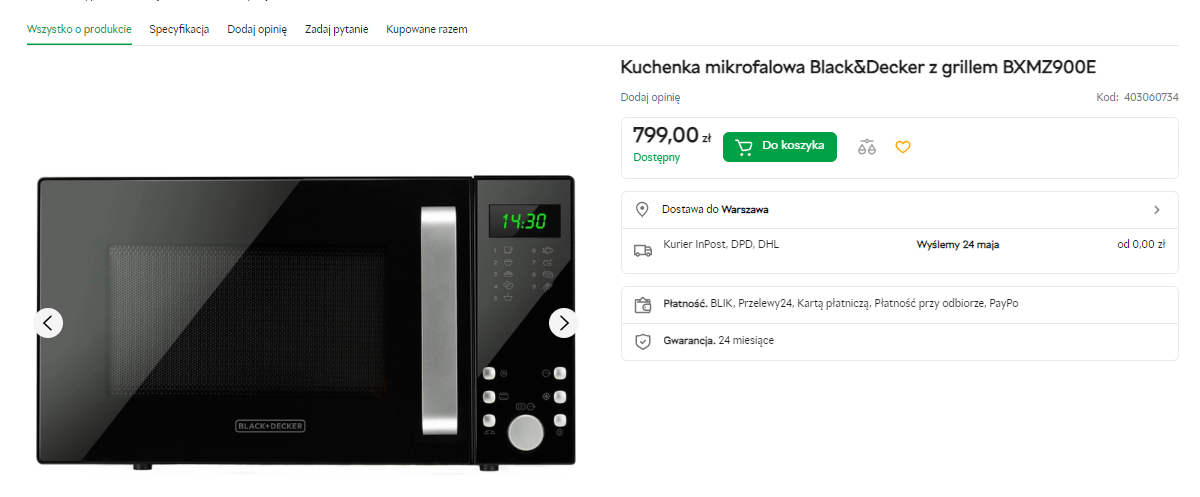Click the courier truck icon
Image resolution: width=1200 pixels, height=497 pixels.
tap(642, 249)
